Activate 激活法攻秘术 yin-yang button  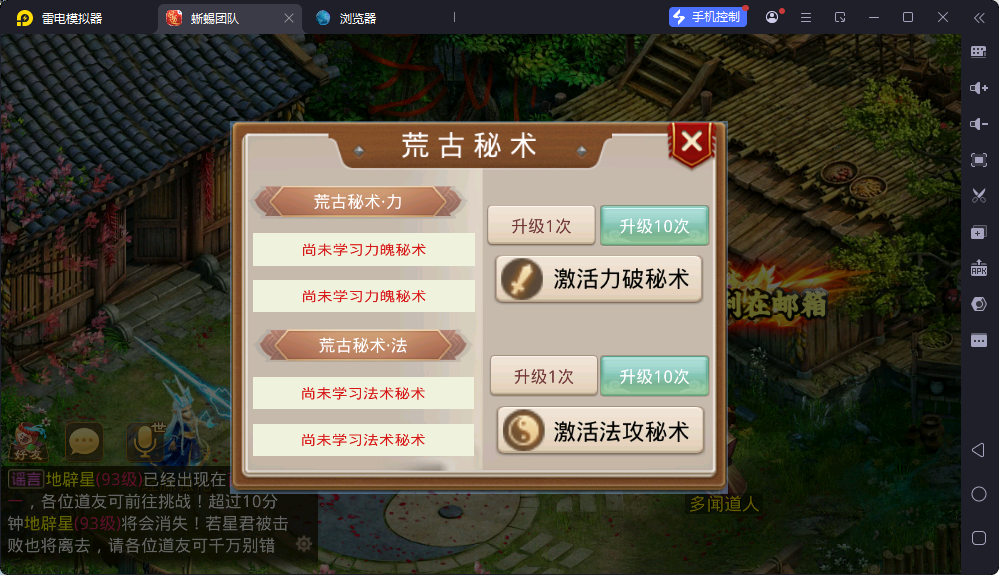tap(600, 430)
